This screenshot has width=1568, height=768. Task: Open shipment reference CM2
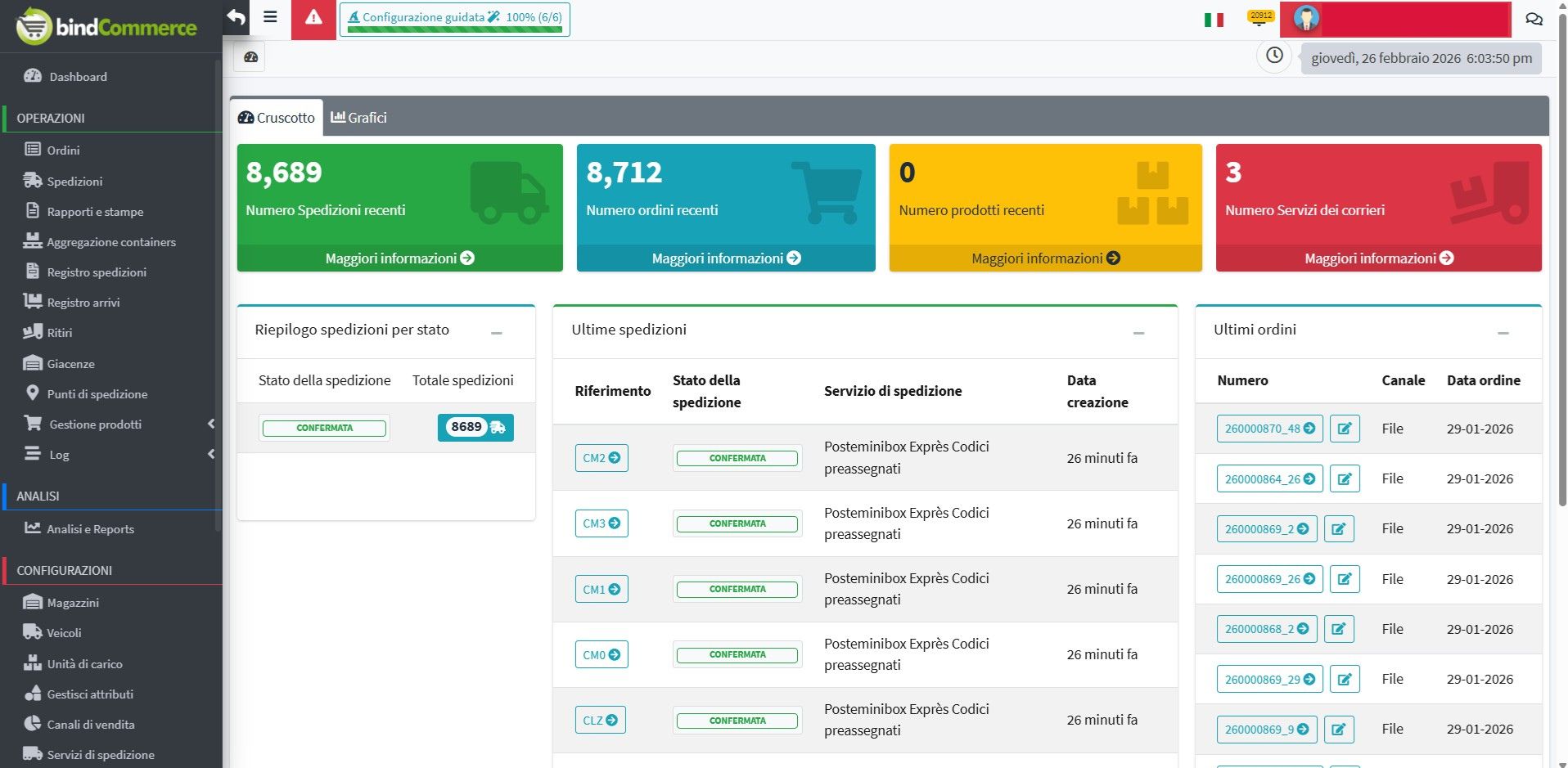pos(601,458)
